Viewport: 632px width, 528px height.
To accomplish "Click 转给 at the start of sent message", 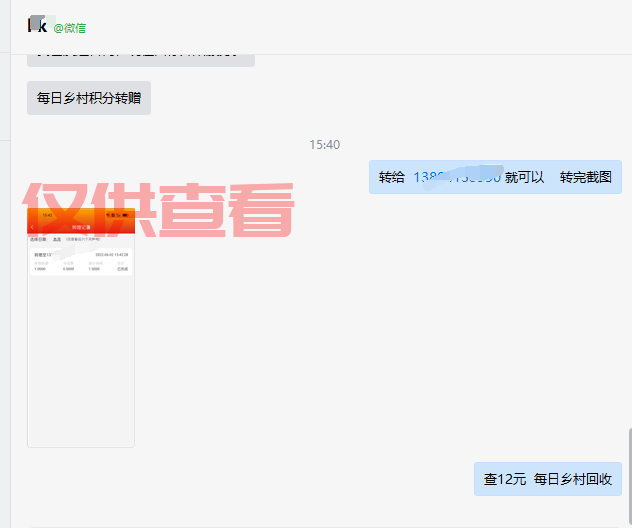I will pyautogui.click(x=392, y=177).
